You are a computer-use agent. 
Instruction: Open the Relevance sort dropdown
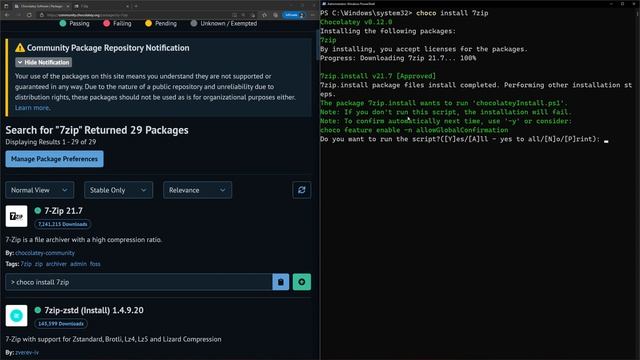198,190
